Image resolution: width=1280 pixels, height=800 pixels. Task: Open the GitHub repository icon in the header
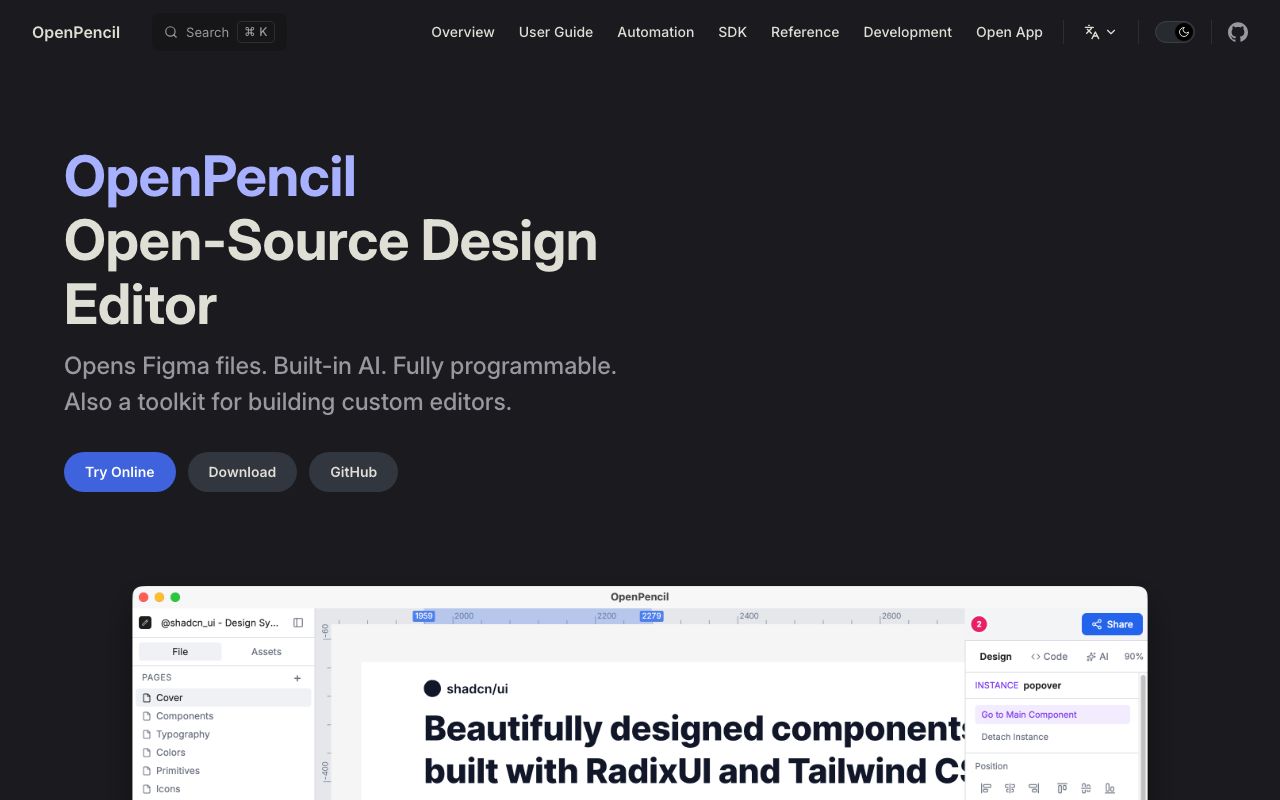click(1238, 32)
